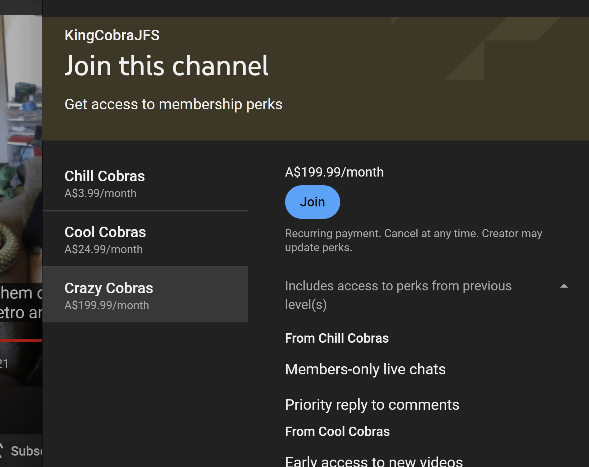
Task: Click Get access to membership perks text
Action: pos(173,104)
